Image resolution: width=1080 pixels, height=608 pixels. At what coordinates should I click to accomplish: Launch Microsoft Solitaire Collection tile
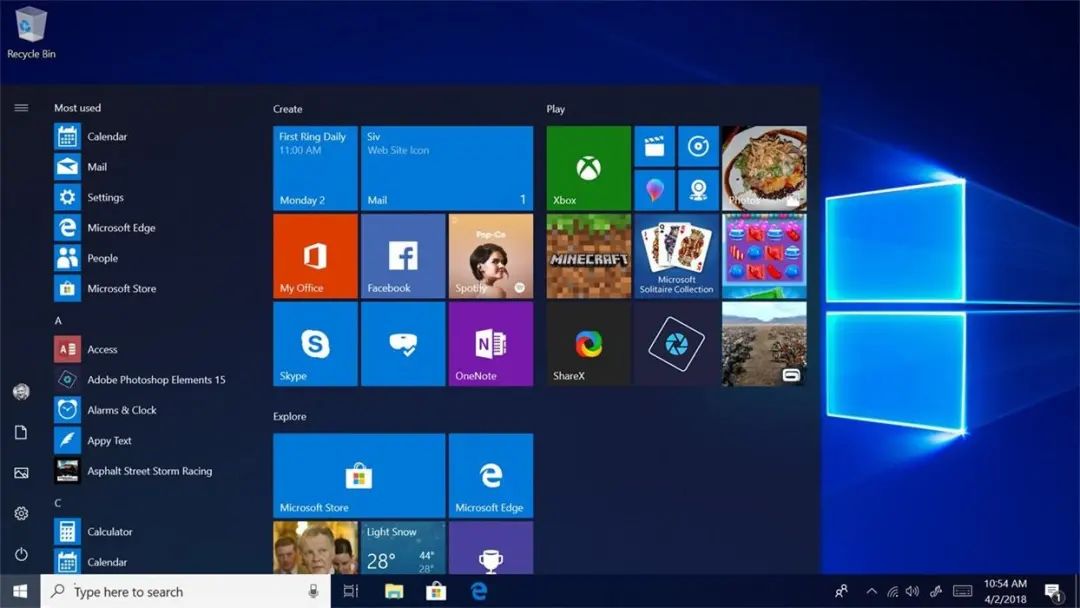click(676, 256)
